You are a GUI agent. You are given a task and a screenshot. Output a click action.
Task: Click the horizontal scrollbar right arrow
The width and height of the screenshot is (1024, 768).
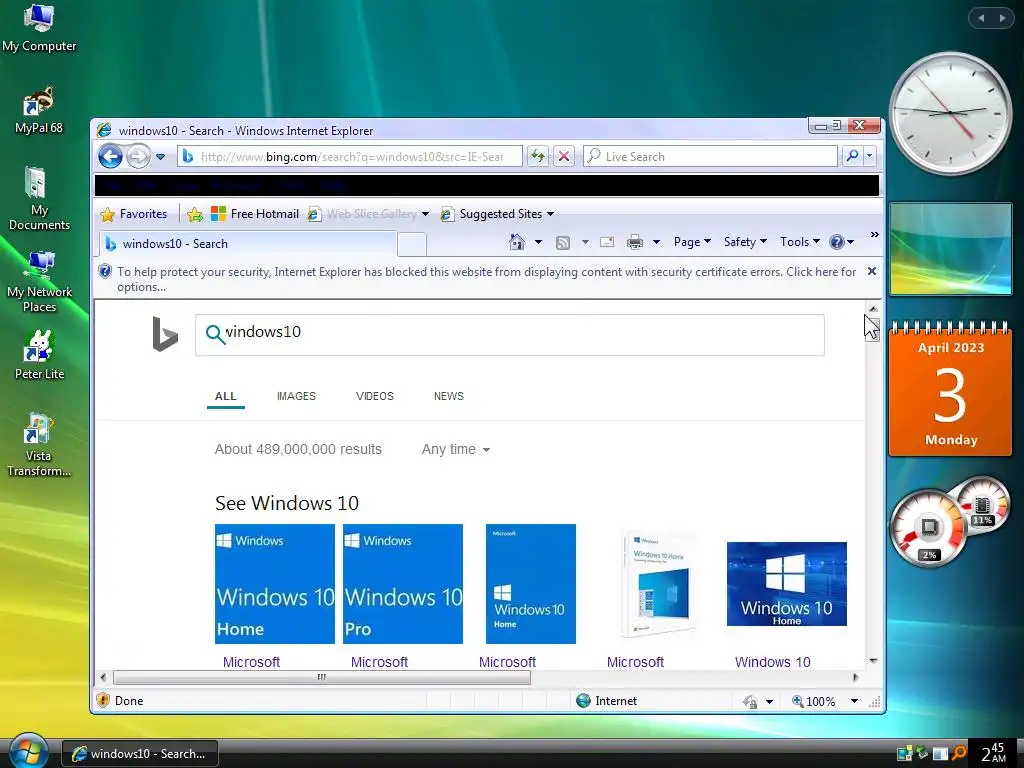(x=856, y=677)
